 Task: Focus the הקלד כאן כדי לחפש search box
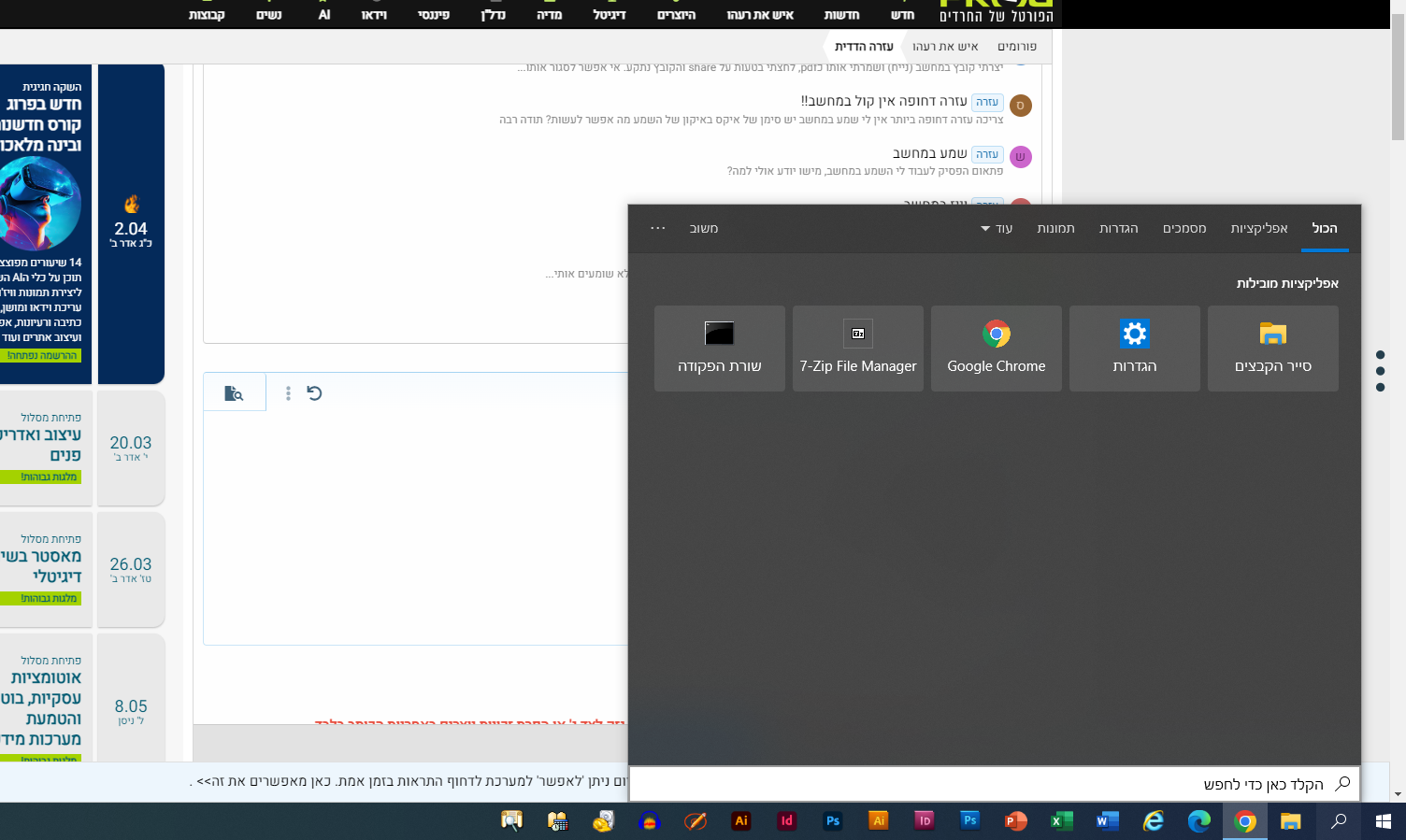(x=995, y=784)
